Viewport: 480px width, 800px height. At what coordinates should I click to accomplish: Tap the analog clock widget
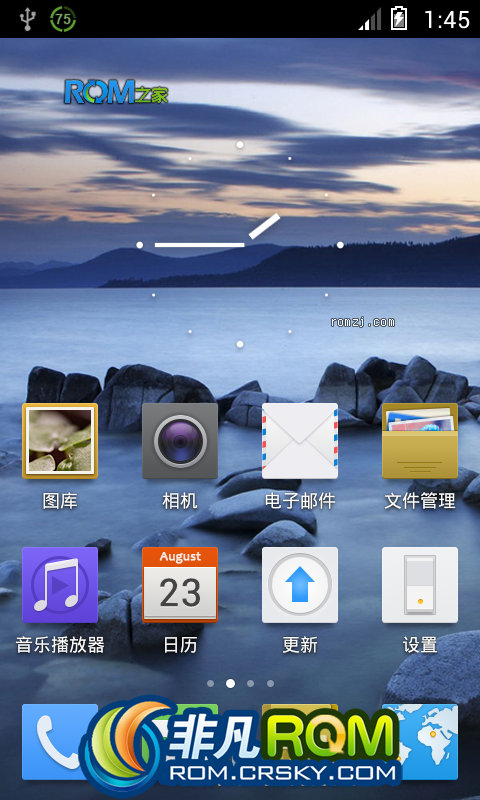coord(240,244)
